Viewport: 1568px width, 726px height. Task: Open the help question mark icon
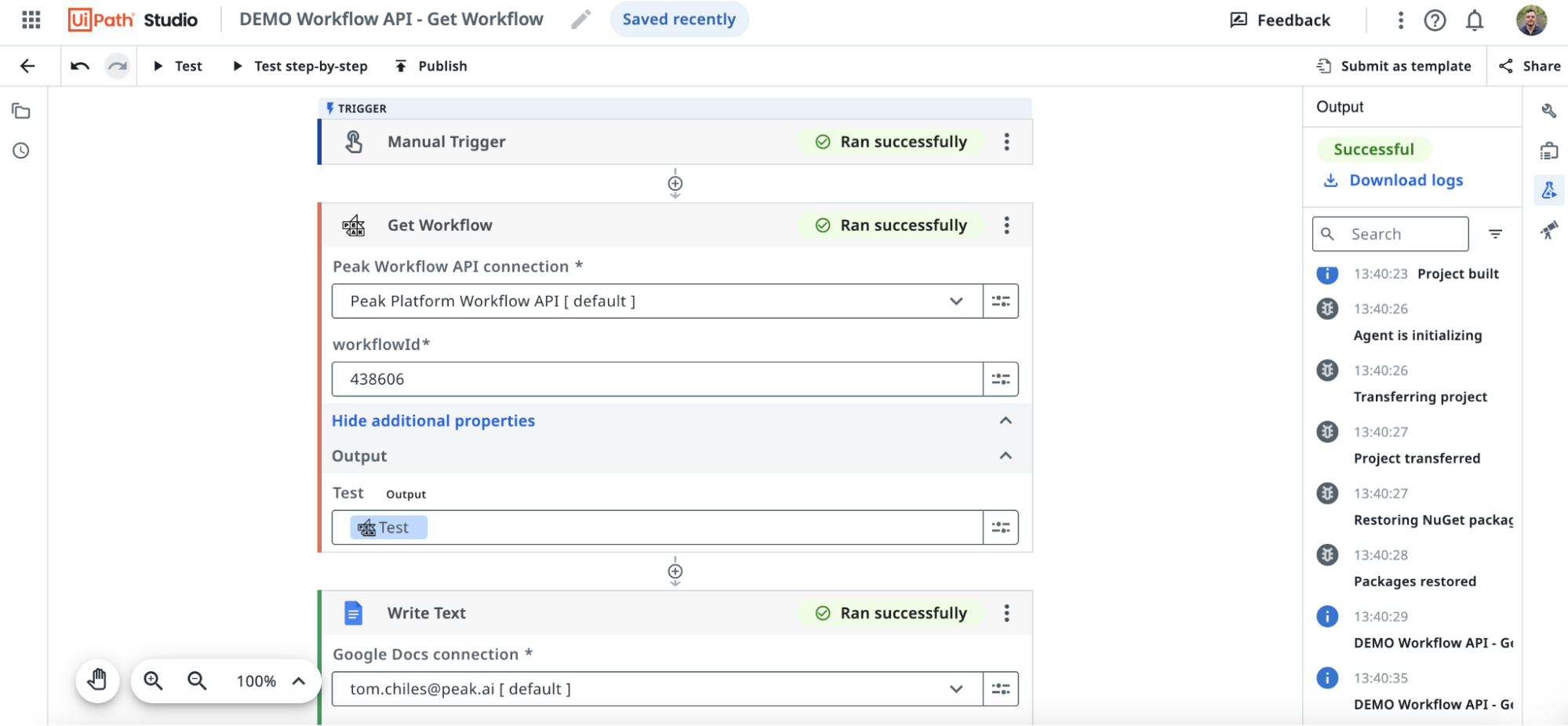[x=1435, y=20]
